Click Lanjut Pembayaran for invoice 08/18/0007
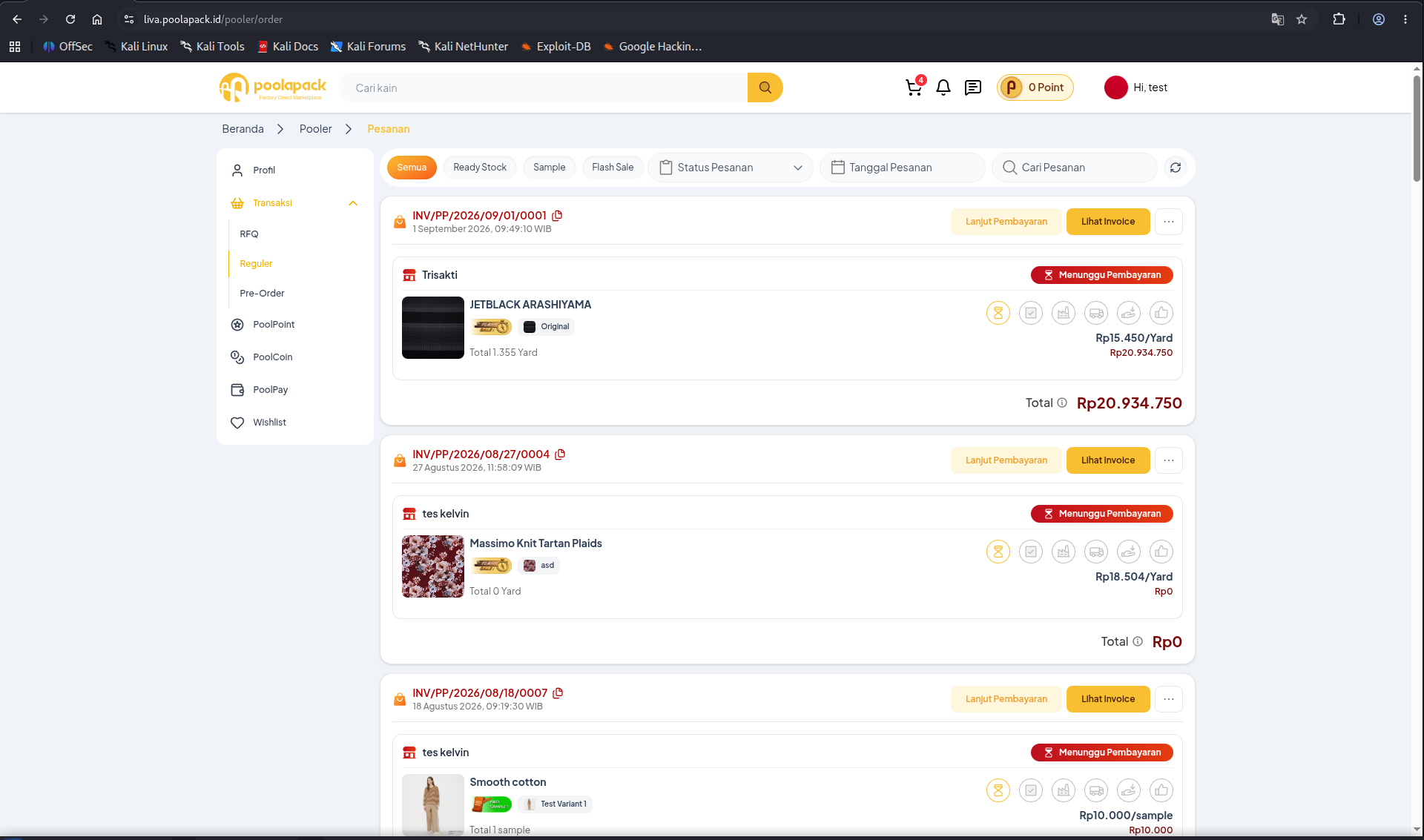Screen dimensions: 1424x840 (x=1006, y=699)
